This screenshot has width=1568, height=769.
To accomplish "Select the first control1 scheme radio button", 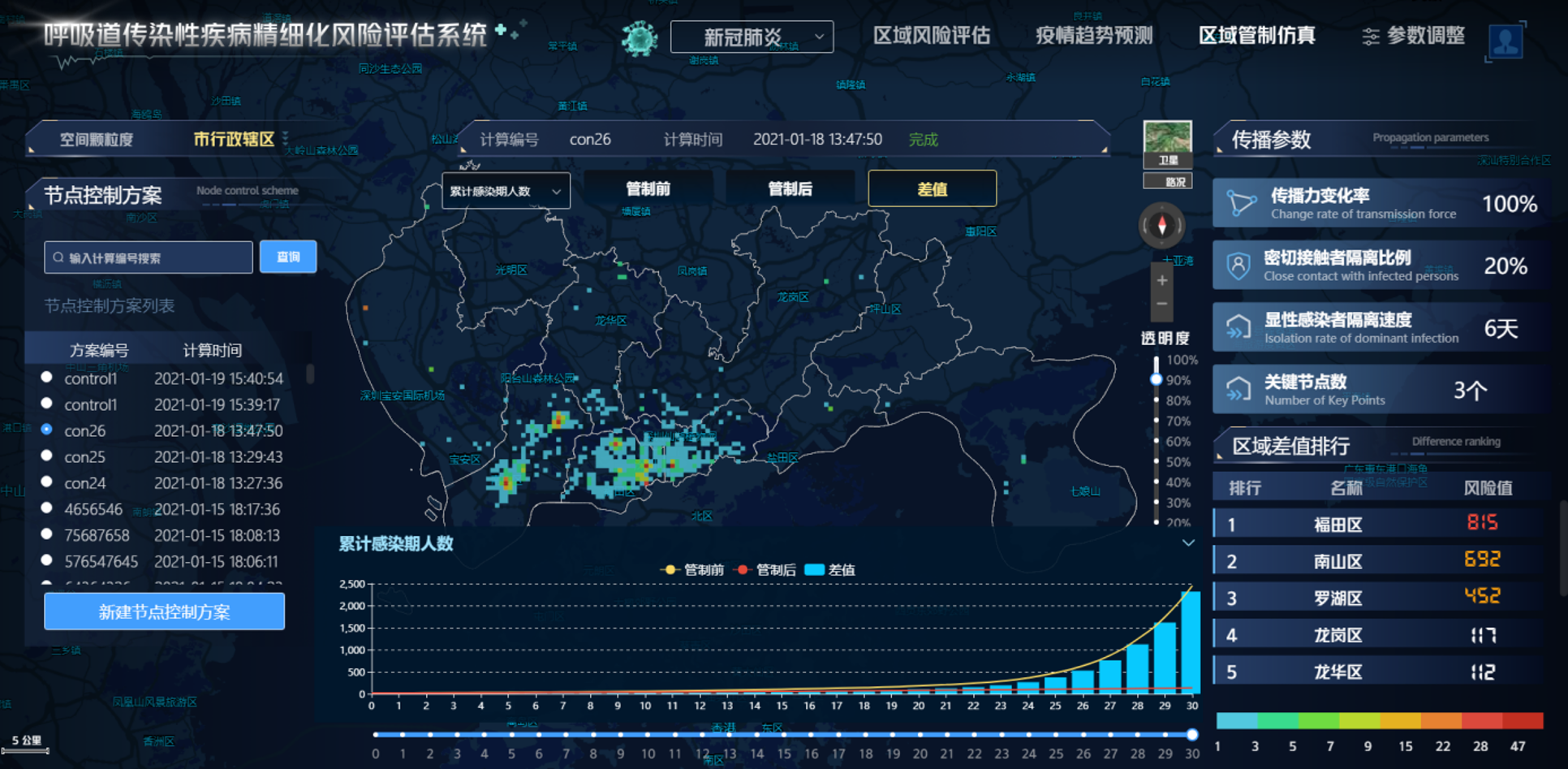I will pyautogui.click(x=47, y=377).
